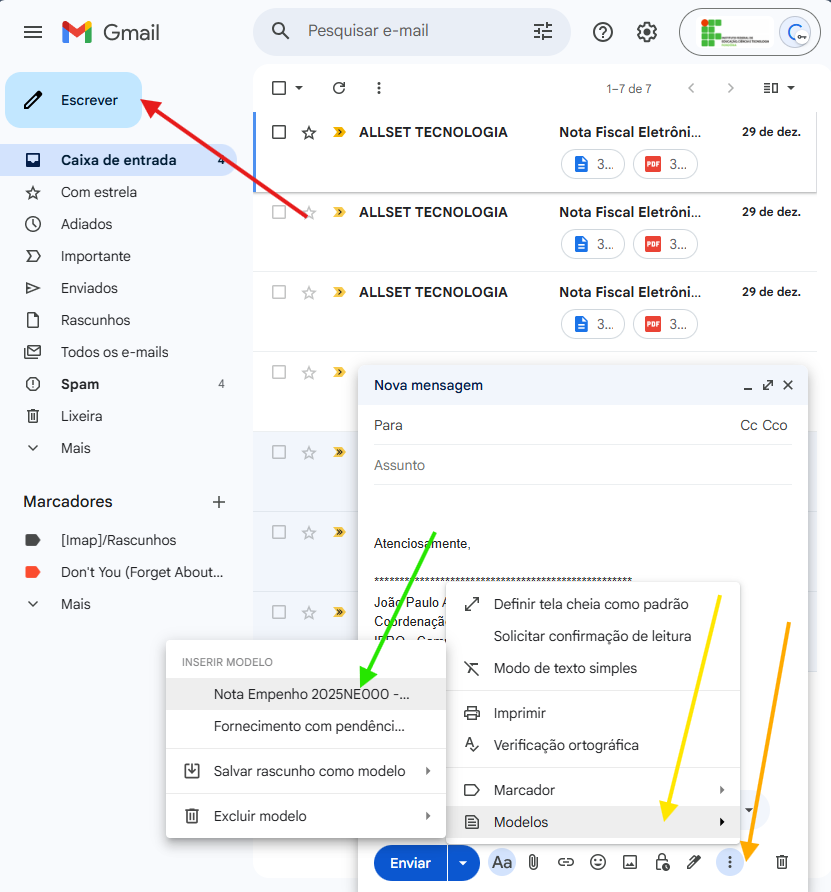Open the emoji picker in compose toolbar
Image resolution: width=831 pixels, height=892 pixels.
pos(598,862)
